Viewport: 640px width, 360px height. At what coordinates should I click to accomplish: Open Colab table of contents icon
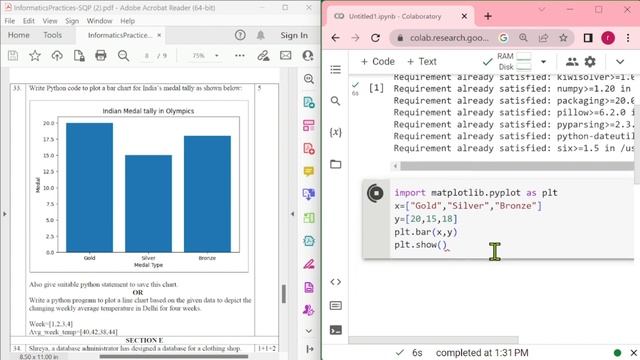[336, 70]
